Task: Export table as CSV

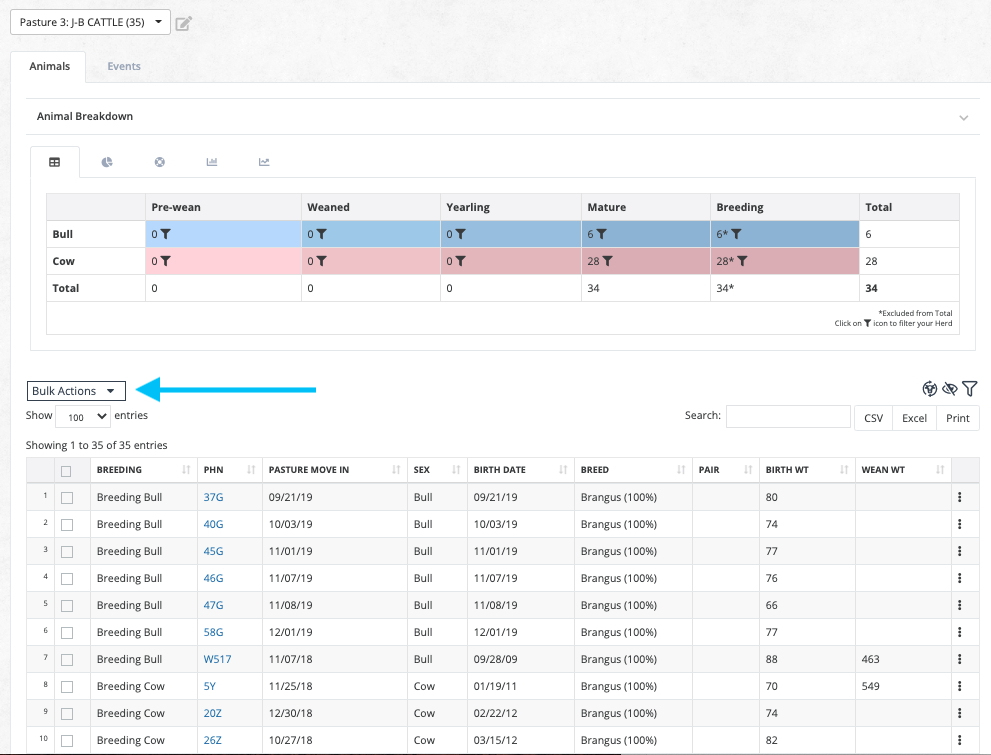Action: (873, 418)
